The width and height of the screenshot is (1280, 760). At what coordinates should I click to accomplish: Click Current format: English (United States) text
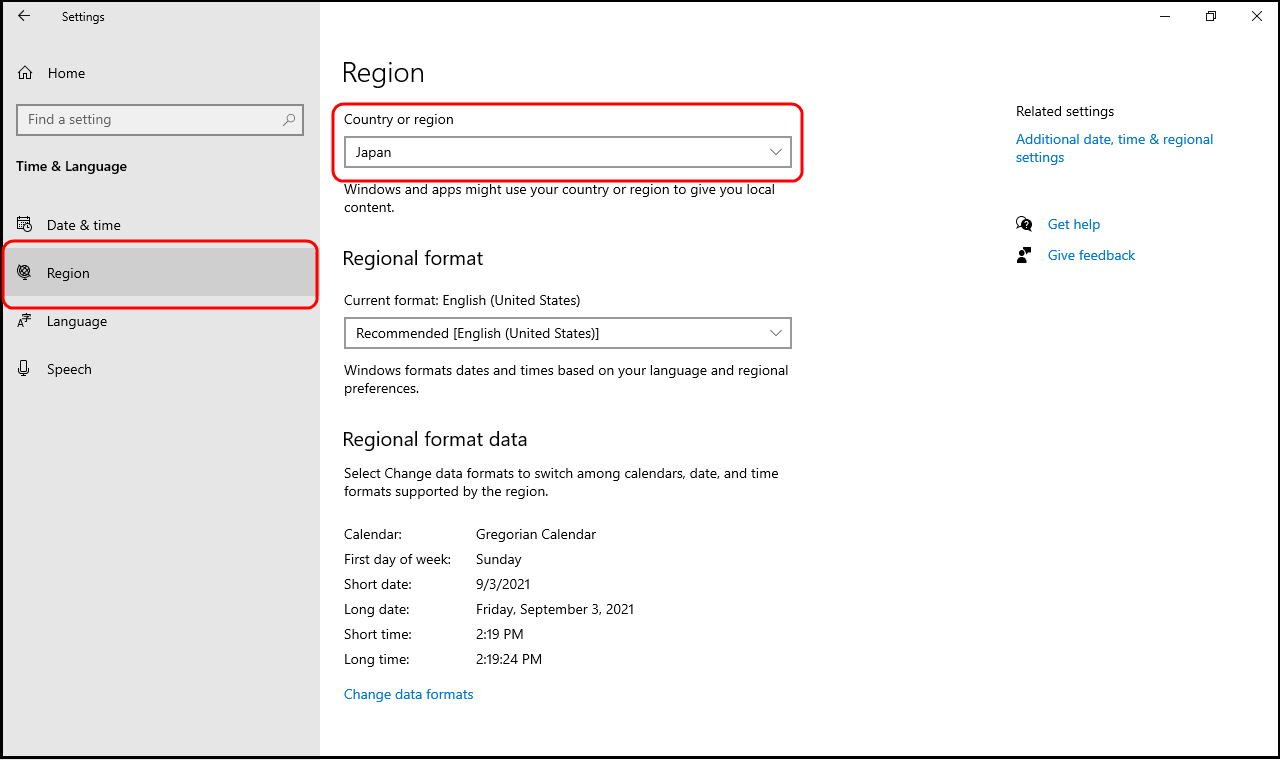[x=462, y=300]
